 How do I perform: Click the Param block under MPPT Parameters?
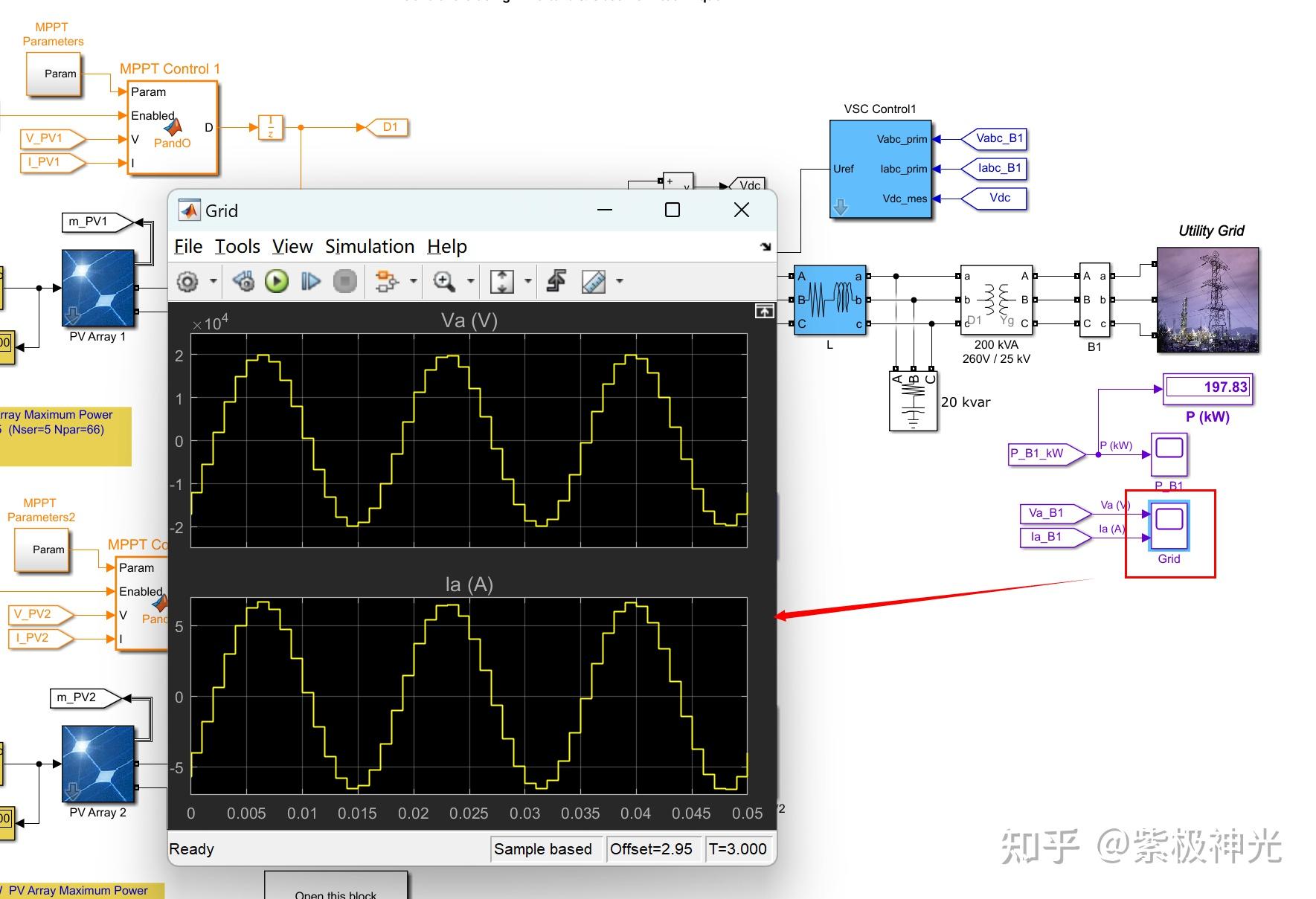coord(54,74)
